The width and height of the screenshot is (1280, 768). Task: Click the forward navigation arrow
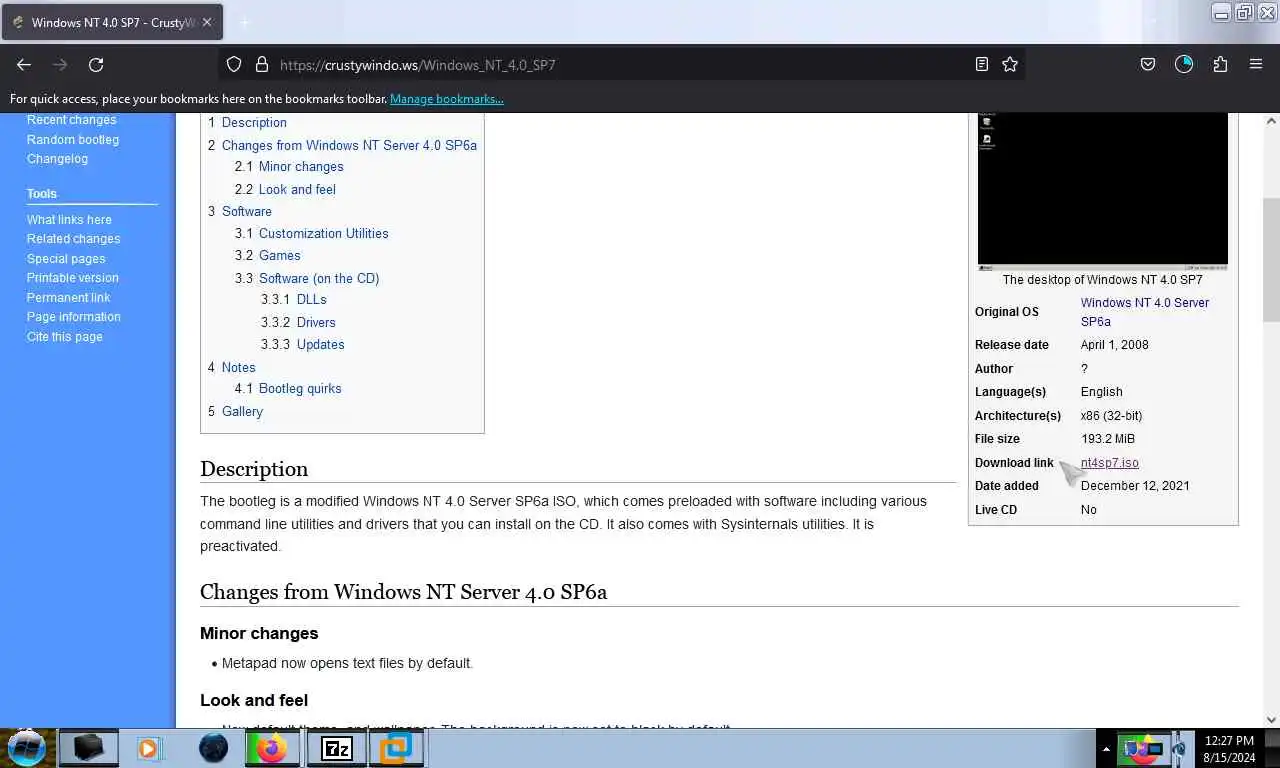coord(60,64)
